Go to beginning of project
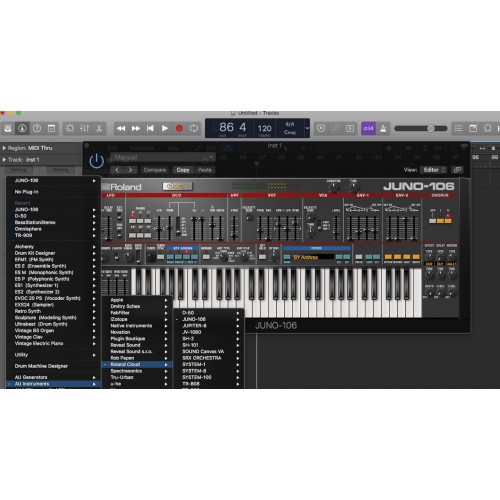 click(150, 128)
